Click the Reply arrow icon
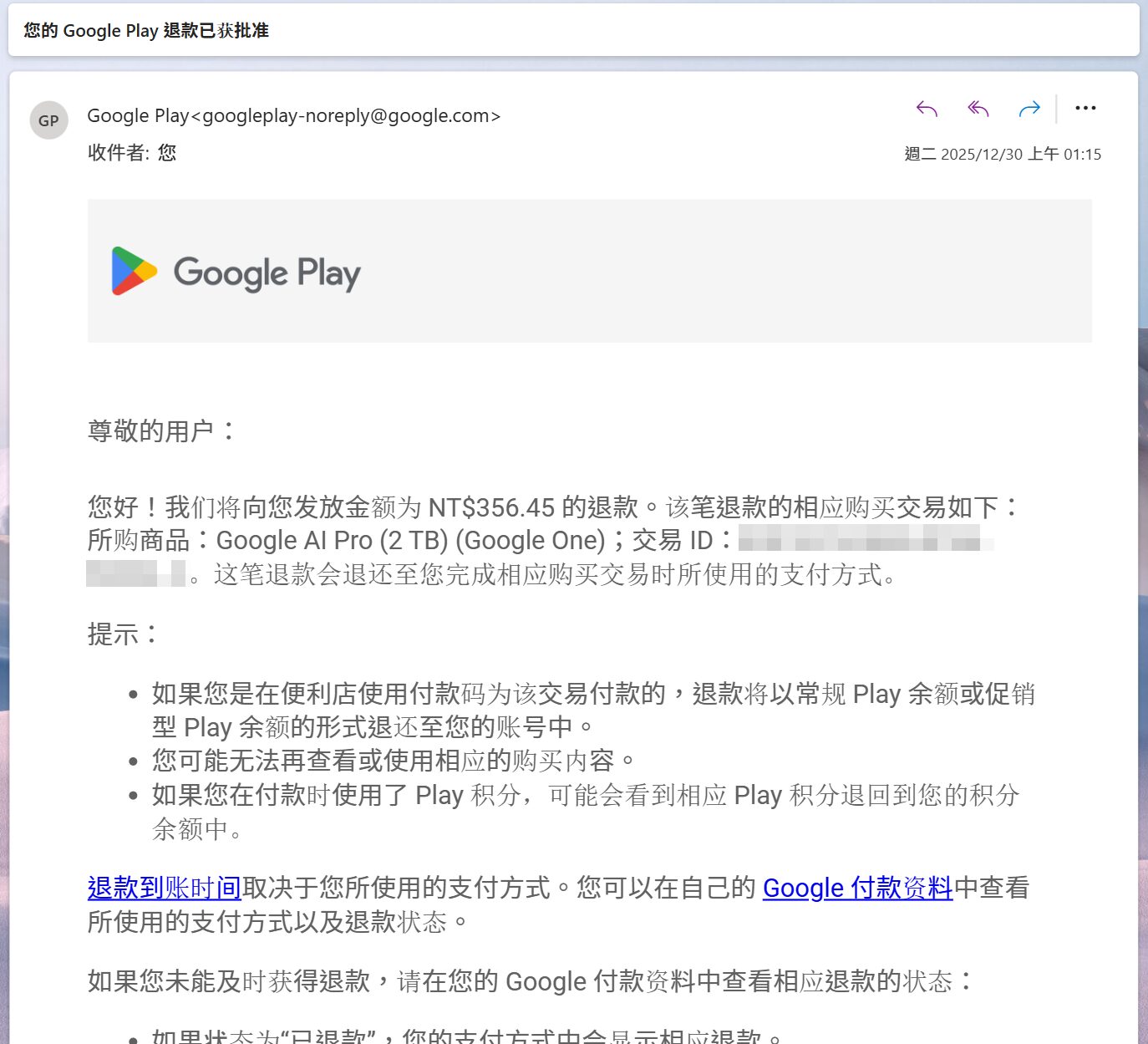 [x=927, y=109]
